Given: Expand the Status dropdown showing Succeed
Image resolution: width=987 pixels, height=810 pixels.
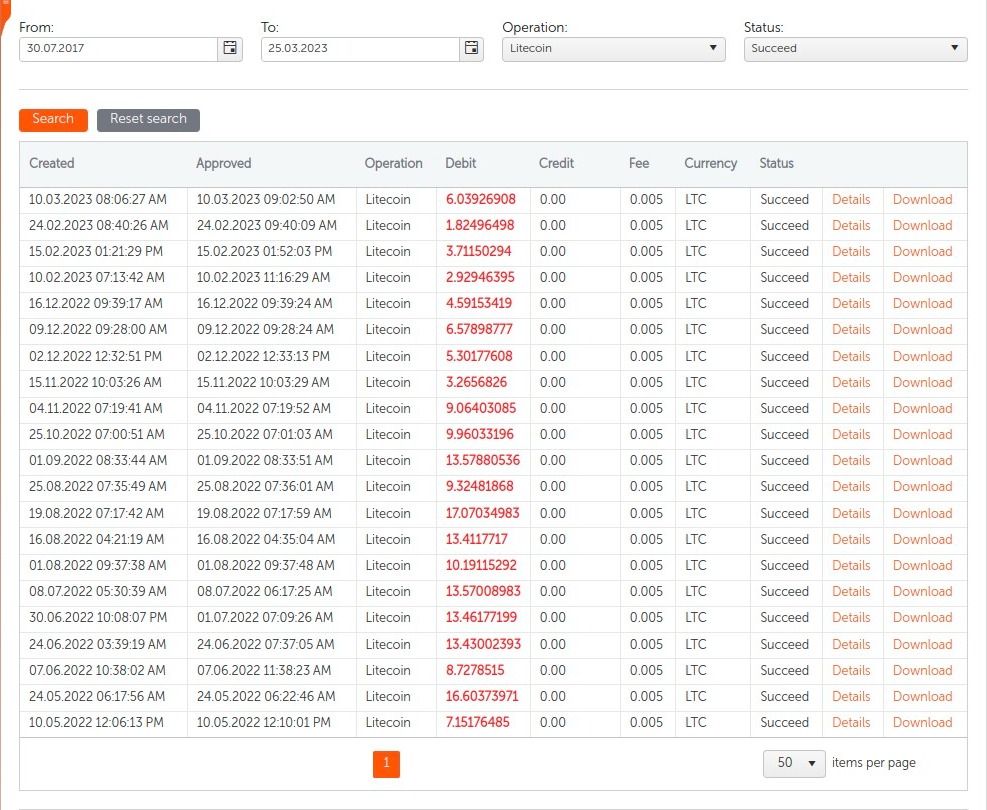Looking at the screenshot, I should click(855, 48).
